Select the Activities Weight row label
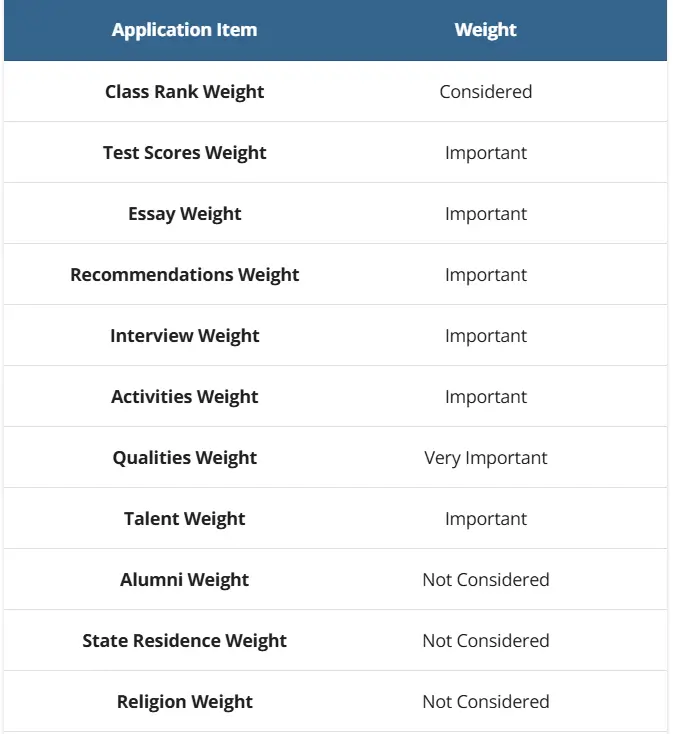The image size is (692, 734). (x=184, y=397)
